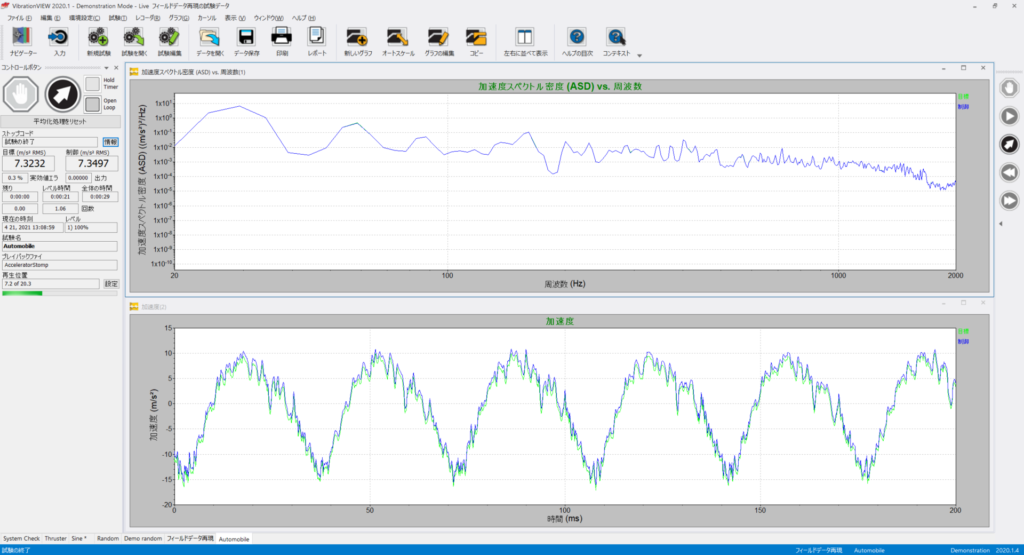Open the コントロールボタン panel dropdown arrow

point(106,68)
